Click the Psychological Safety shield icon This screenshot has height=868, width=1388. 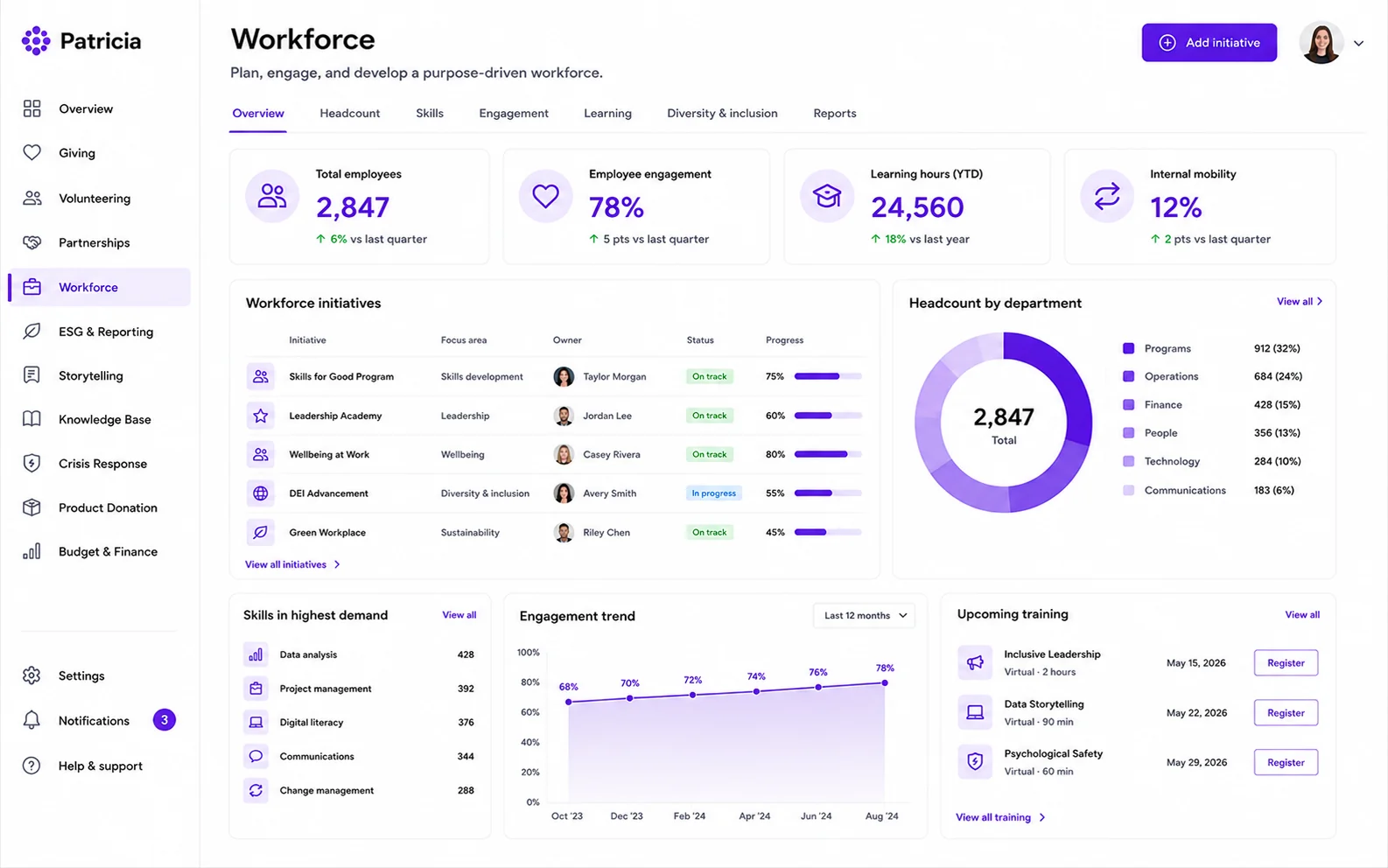click(975, 762)
